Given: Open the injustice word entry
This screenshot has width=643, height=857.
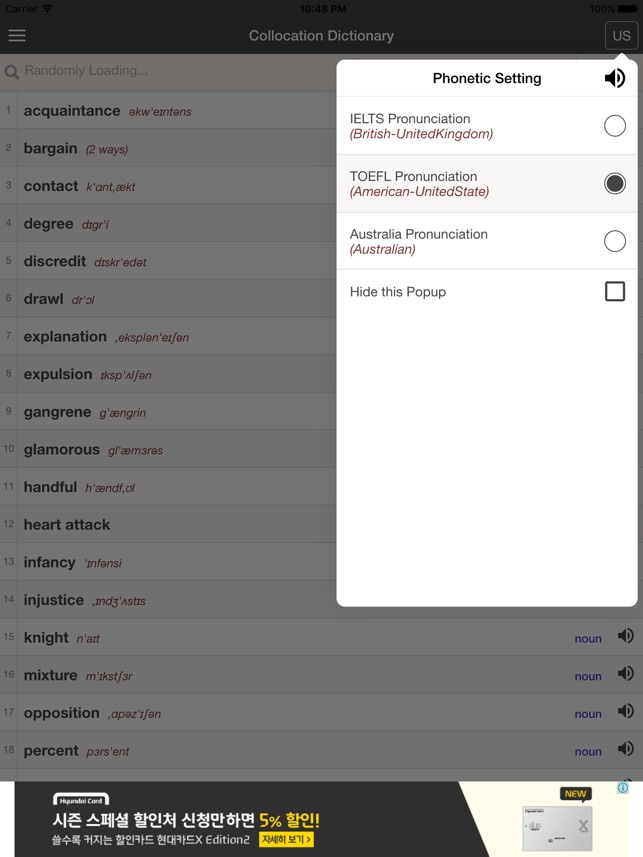Looking at the screenshot, I should pos(54,600).
